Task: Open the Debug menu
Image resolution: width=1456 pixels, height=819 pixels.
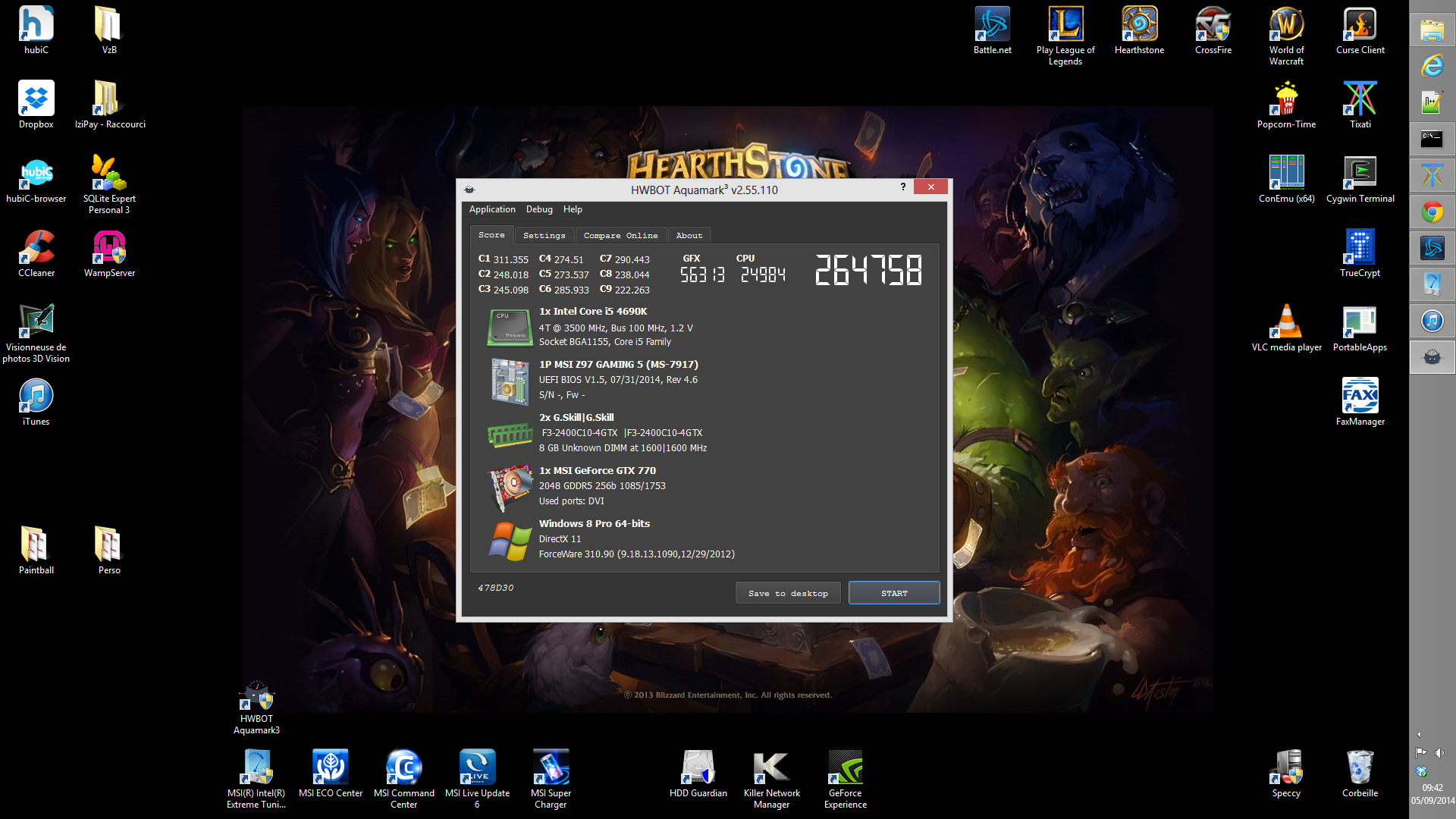Action: [539, 209]
